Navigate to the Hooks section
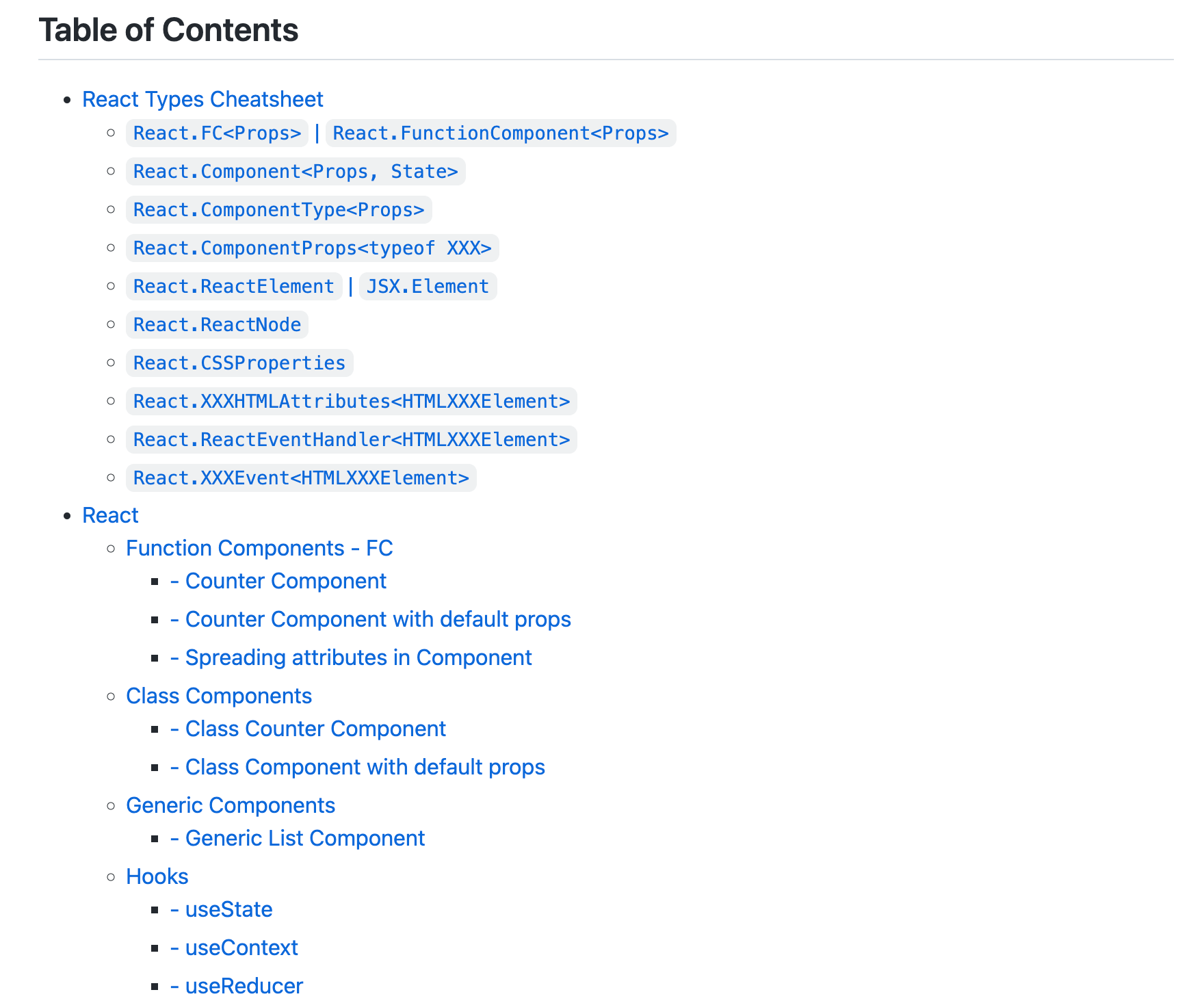The height and width of the screenshot is (1003, 1204). [157, 876]
